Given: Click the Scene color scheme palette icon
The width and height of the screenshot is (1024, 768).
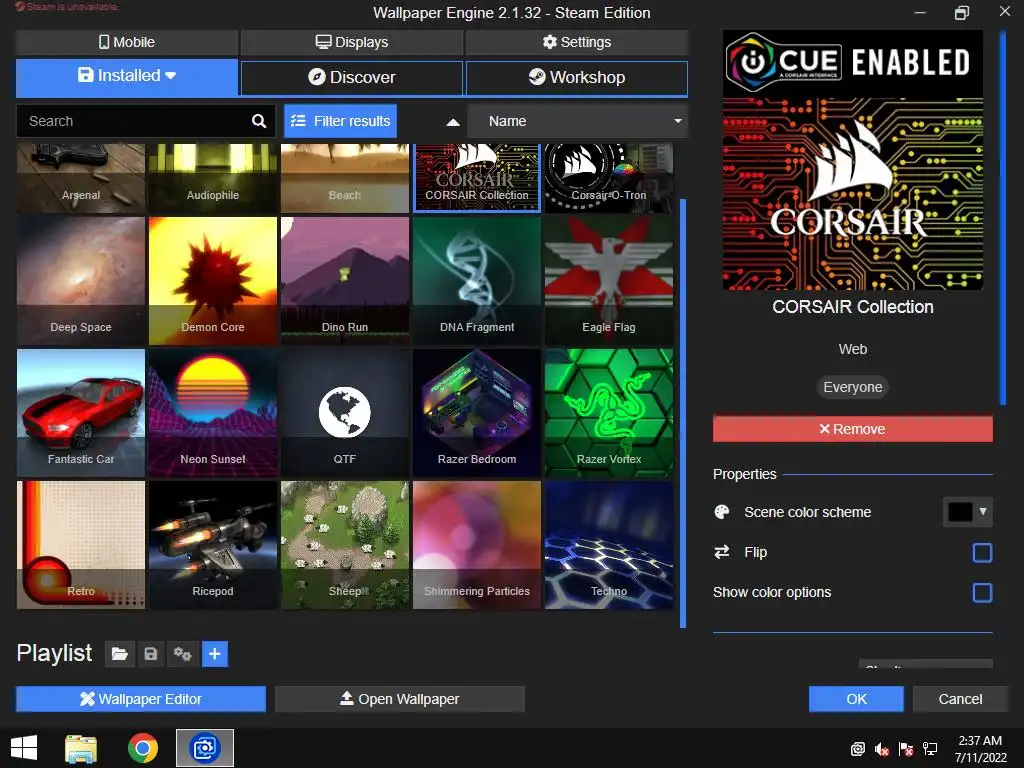Looking at the screenshot, I should pyautogui.click(x=722, y=512).
